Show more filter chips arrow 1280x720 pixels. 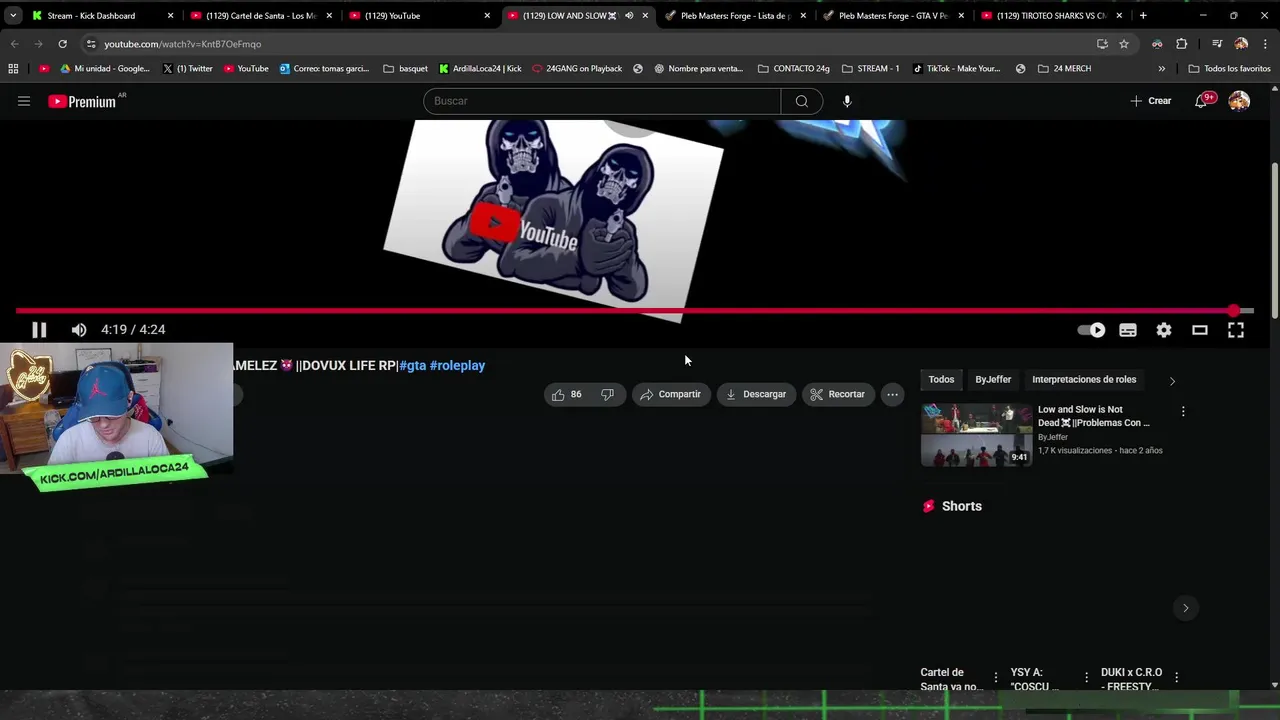(1172, 380)
